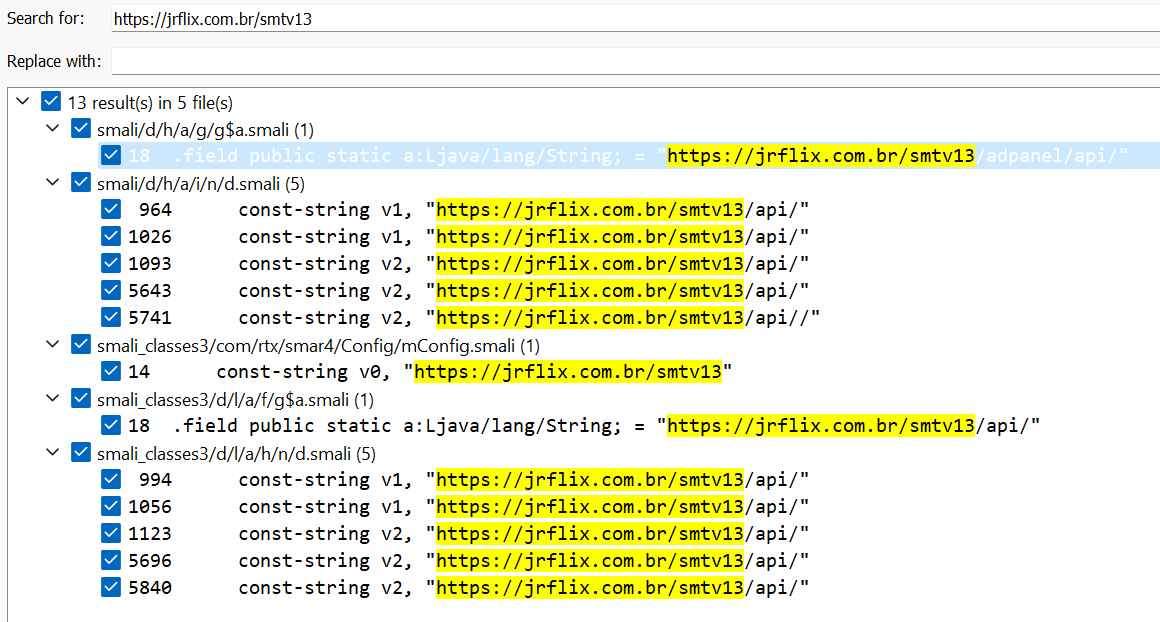Uncheck the line 1056 result checkbox
Image resolution: width=1160 pixels, height=622 pixels.
[x=111, y=507]
